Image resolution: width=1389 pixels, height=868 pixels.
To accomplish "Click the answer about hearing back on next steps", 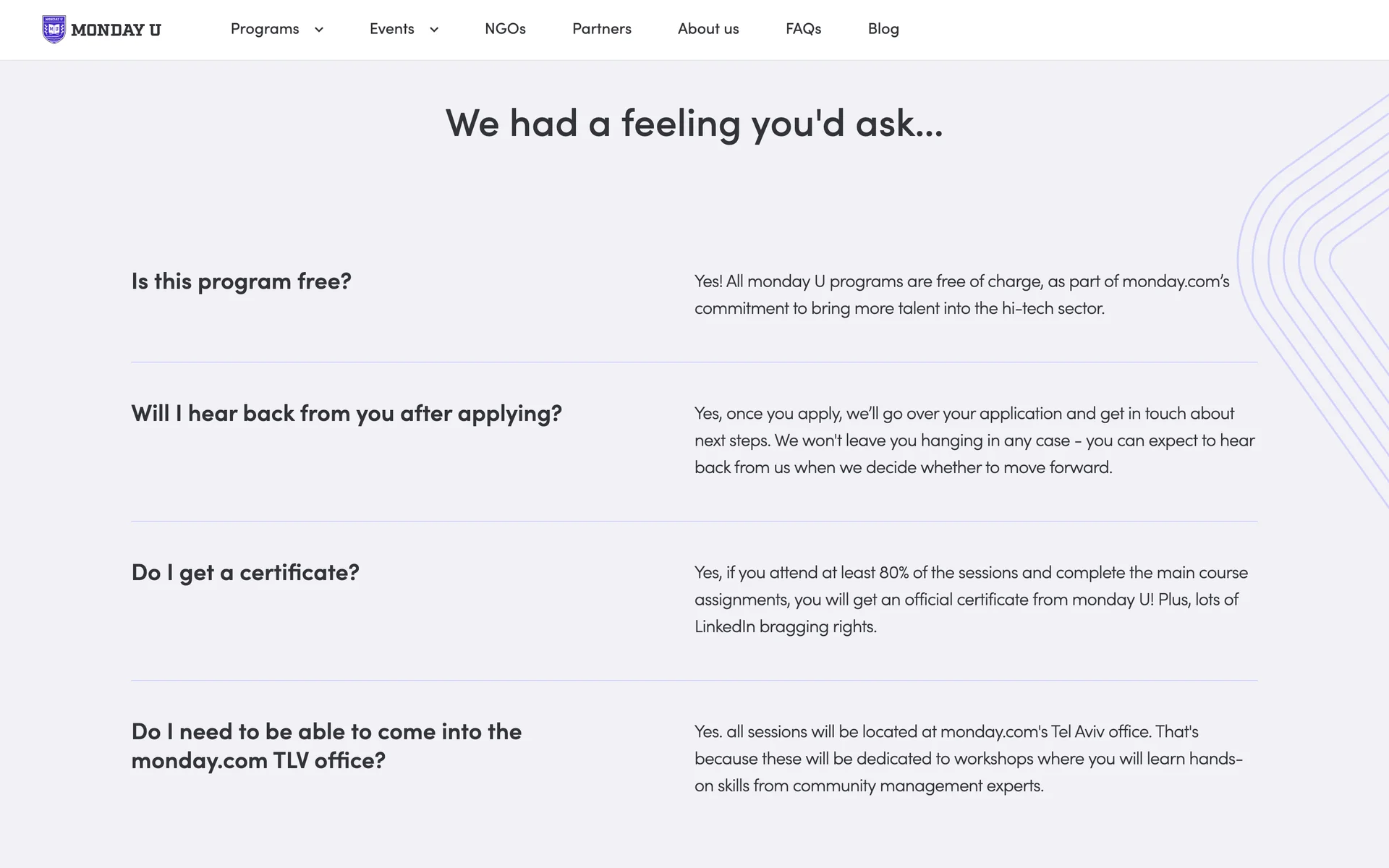I will (x=974, y=441).
